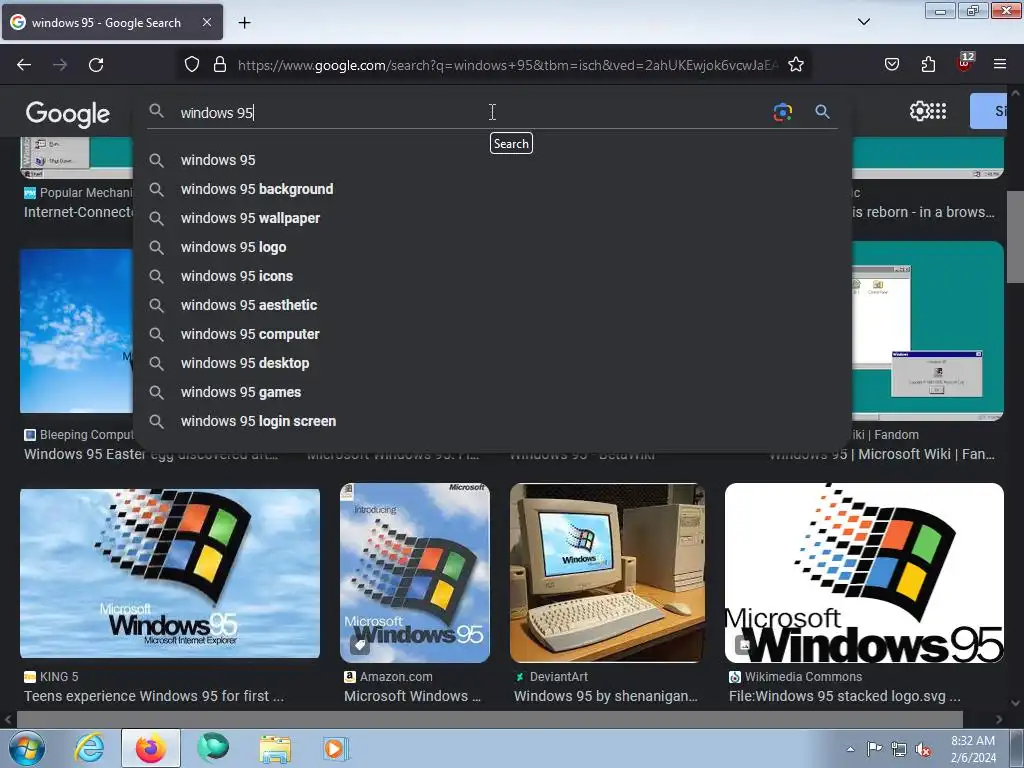The image size is (1024, 768).
Task: Open the green globe taskbar app
Action: coord(213,748)
